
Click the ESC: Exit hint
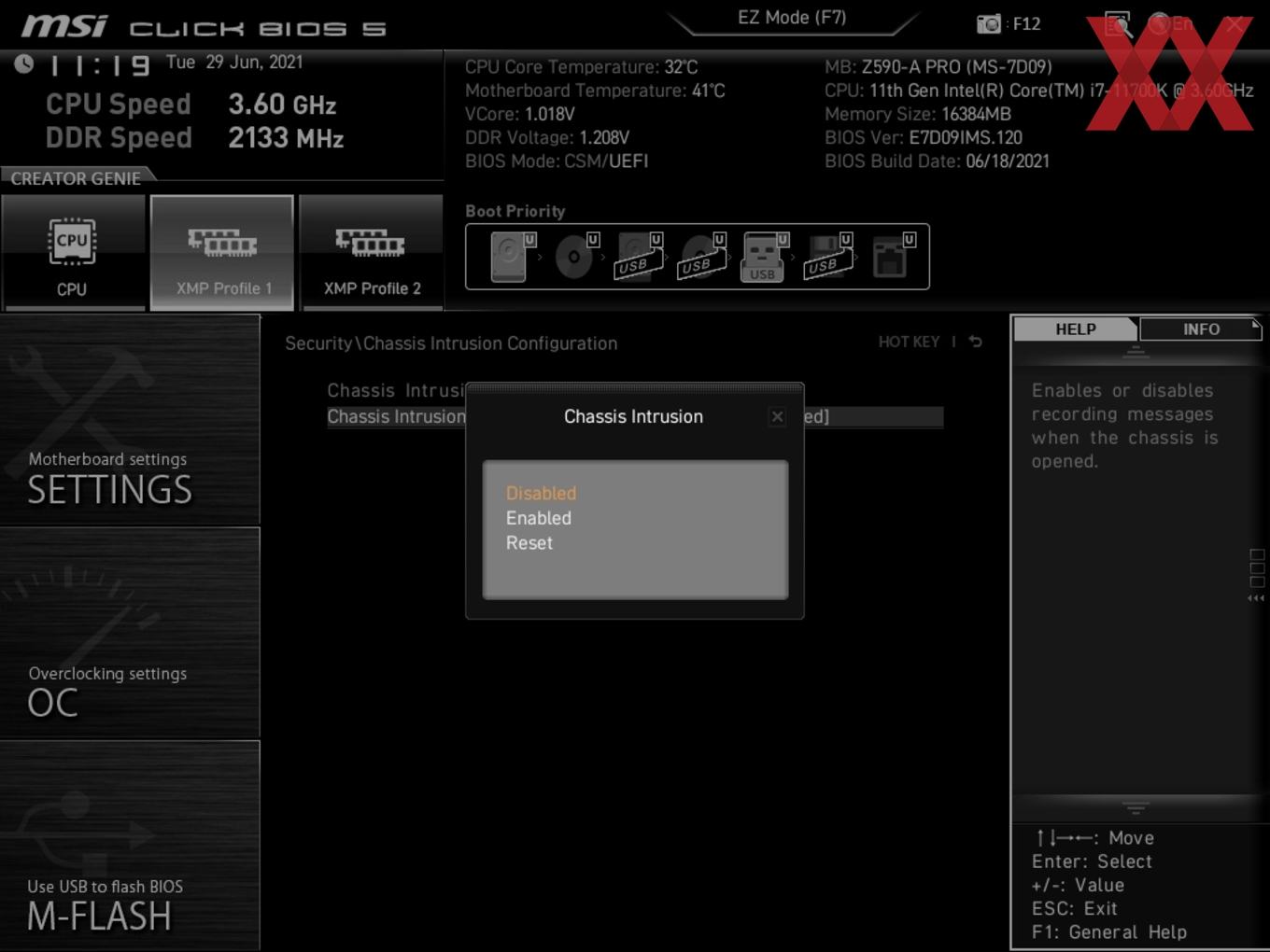point(1074,908)
